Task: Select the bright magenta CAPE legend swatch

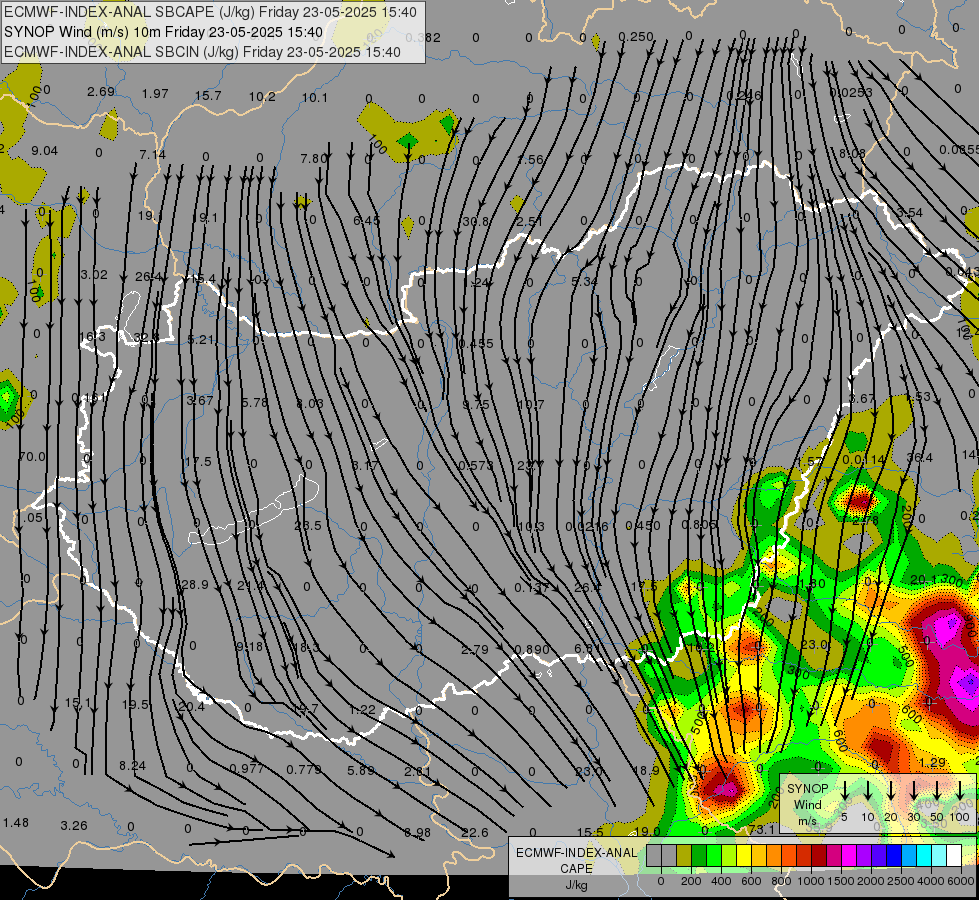Action: point(849,856)
